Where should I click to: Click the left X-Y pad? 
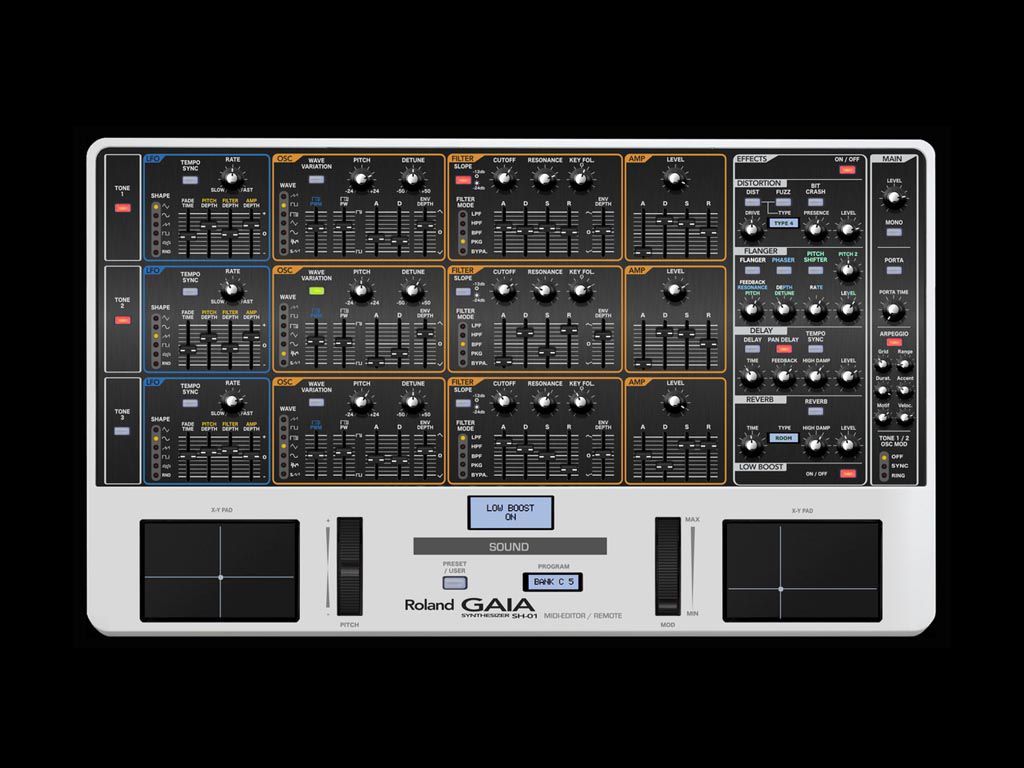tap(220, 571)
